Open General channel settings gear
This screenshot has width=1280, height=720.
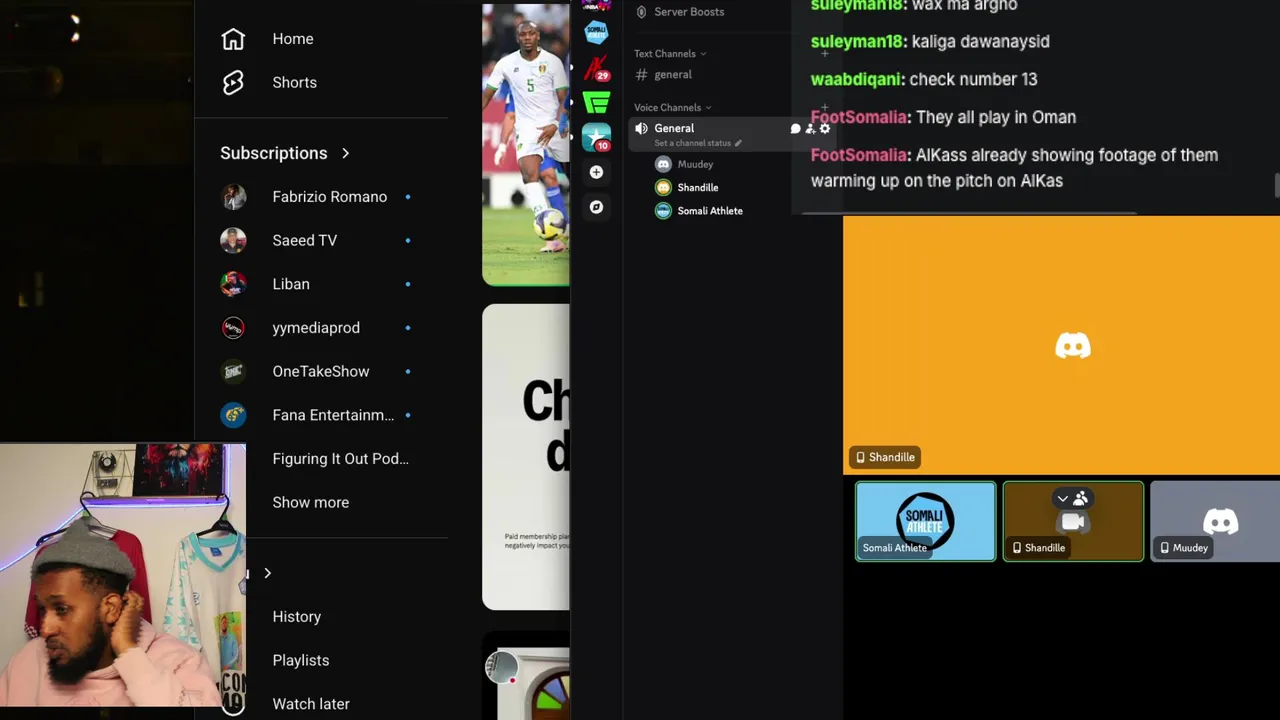click(825, 129)
